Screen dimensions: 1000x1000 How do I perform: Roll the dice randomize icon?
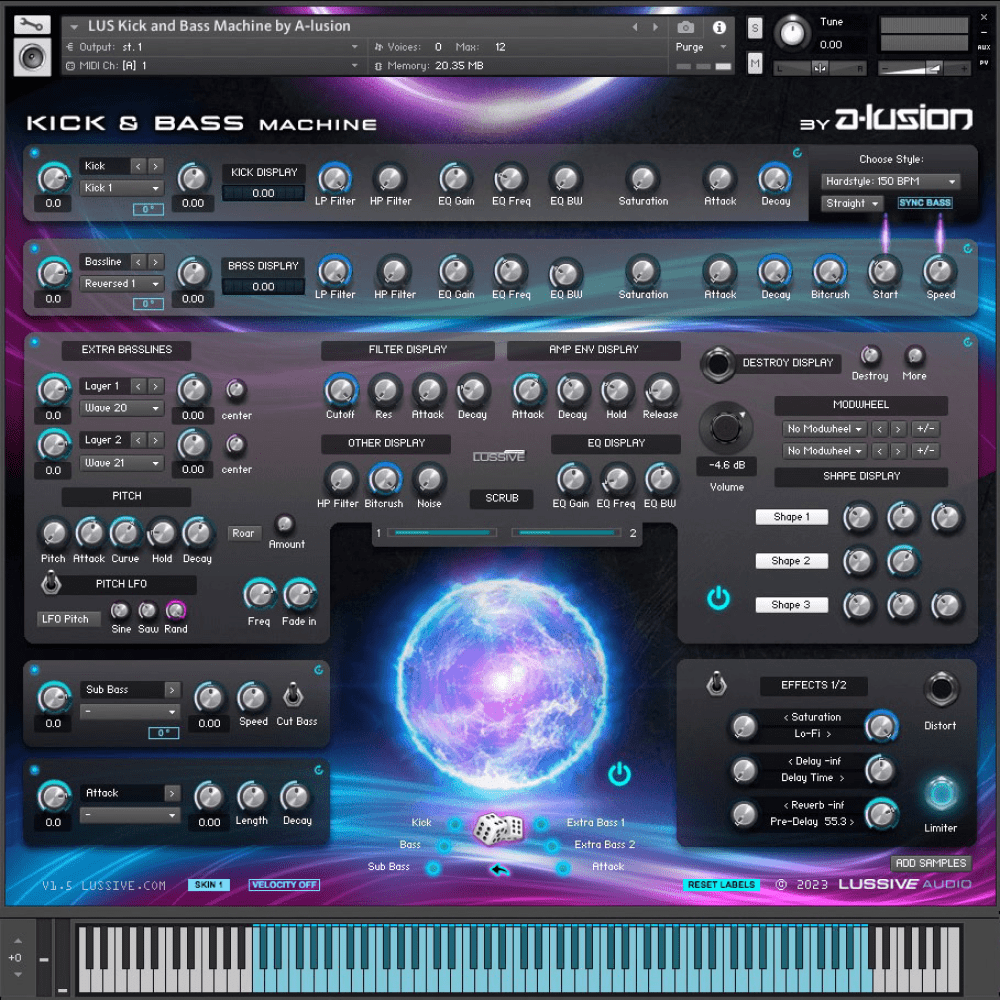pos(499,828)
